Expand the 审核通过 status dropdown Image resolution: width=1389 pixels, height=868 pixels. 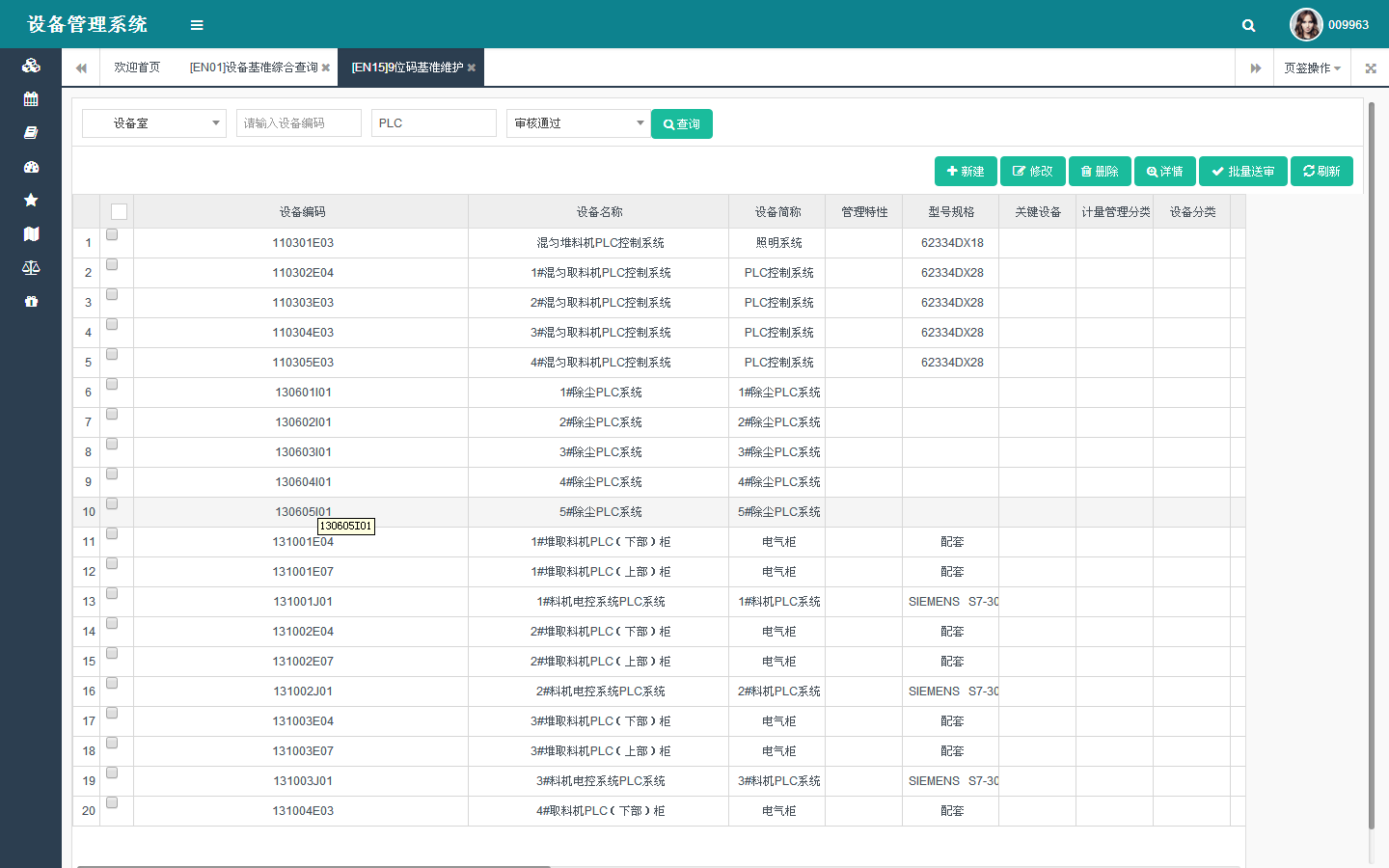[579, 123]
